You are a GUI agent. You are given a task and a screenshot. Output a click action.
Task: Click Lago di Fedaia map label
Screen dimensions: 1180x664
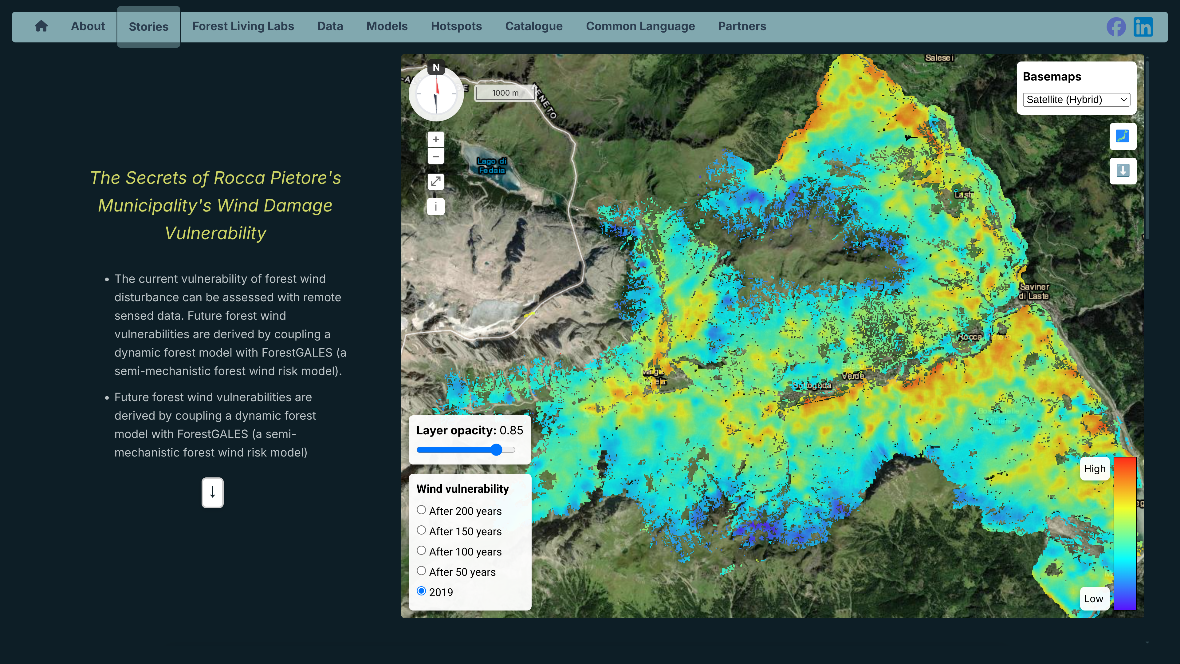tap(492, 166)
